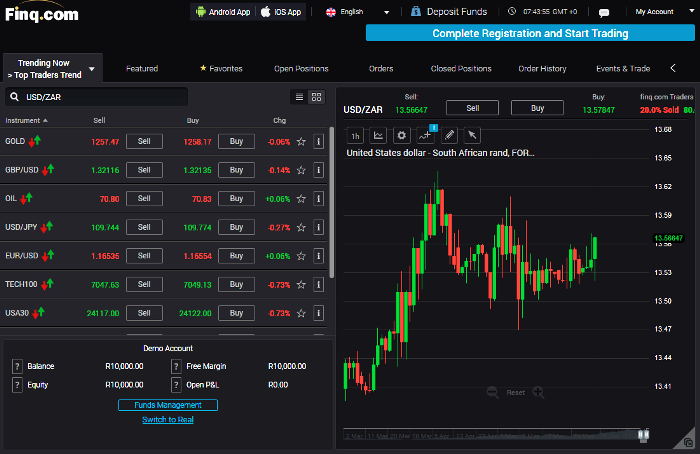Image resolution: width=700 pixels, height=454 pixels.
Task: Click the chart time-range slider handle
Action: click(x=643, y=434)
